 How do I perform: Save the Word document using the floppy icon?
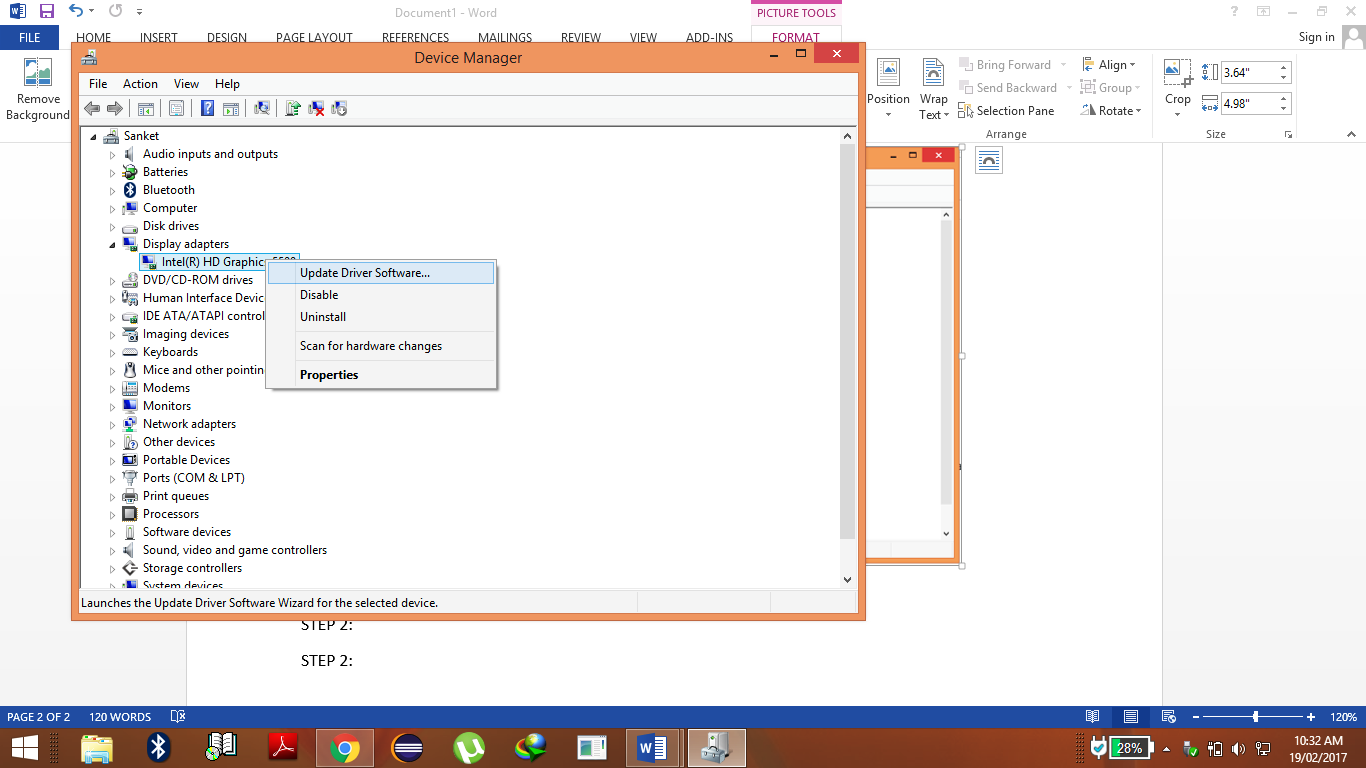tap(47, 12)
